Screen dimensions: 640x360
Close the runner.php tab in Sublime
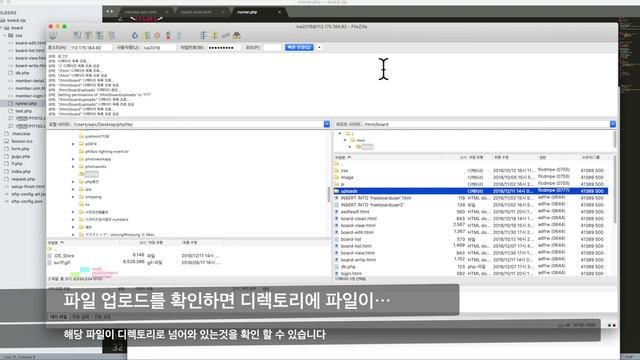tap(280, 12)
